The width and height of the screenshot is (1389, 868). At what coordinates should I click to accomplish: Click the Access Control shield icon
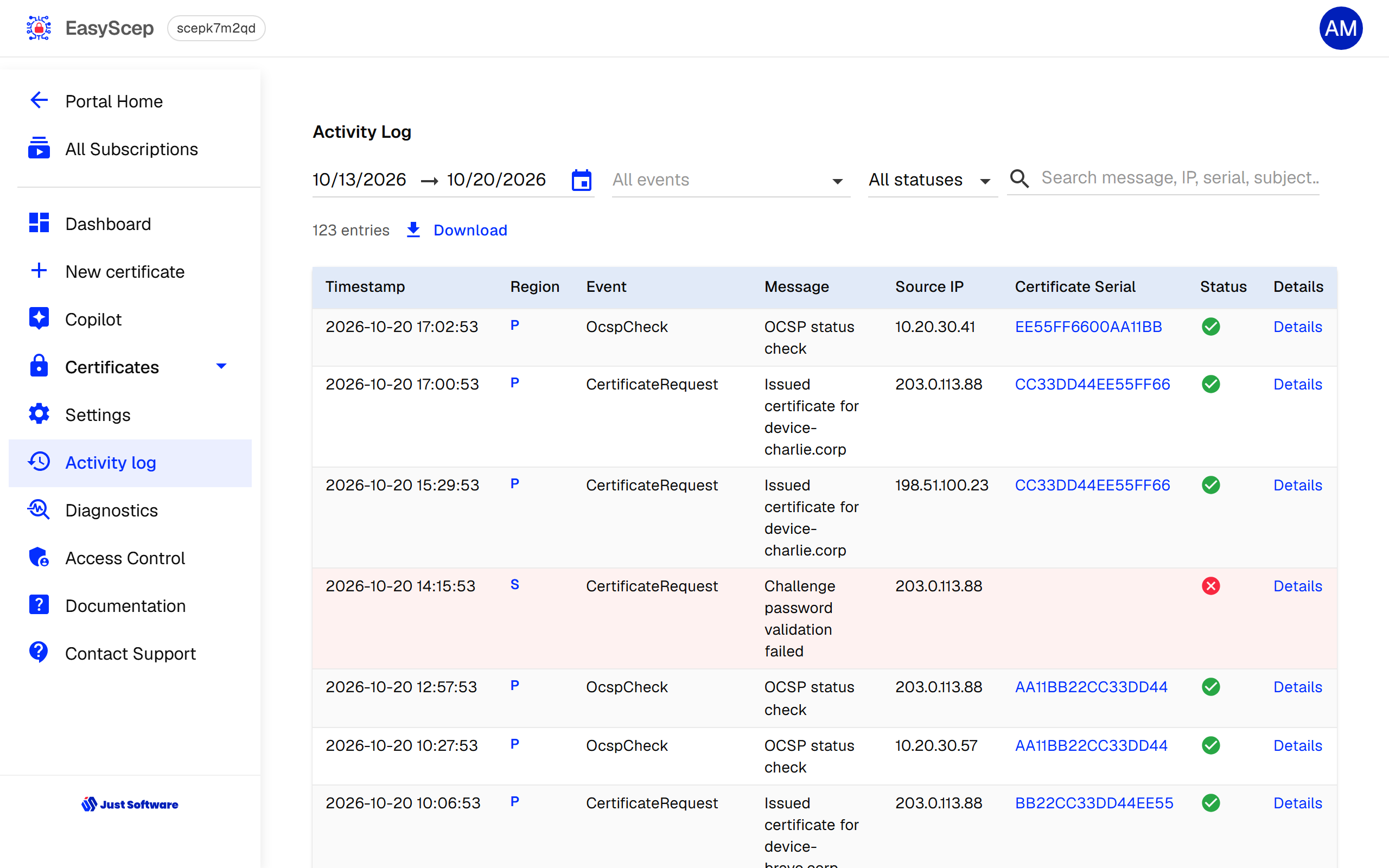click(39, 557)
